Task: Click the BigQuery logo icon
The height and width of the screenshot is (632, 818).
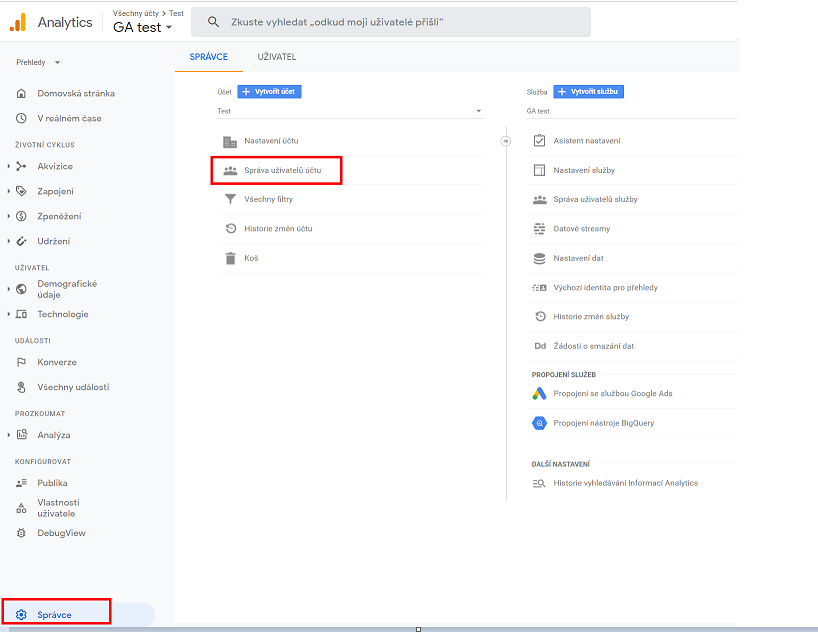Action: tap(539, 423)
